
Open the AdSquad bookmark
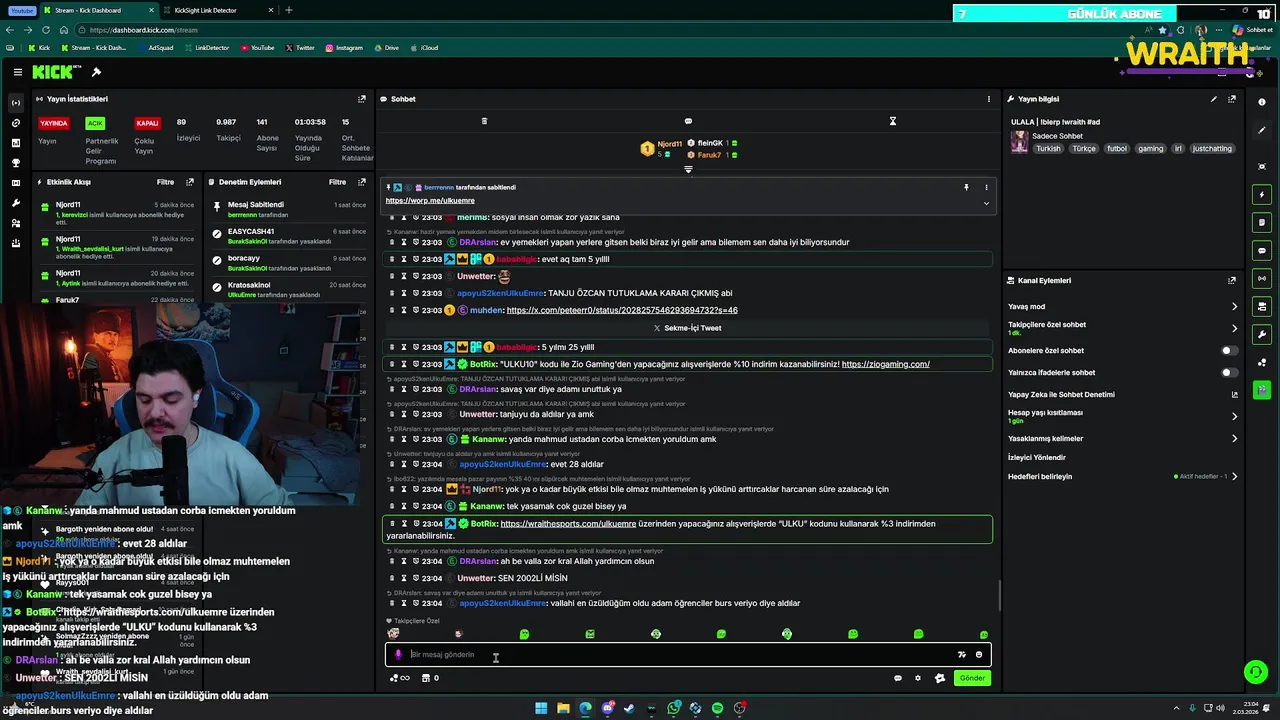(x=155, y=48)
